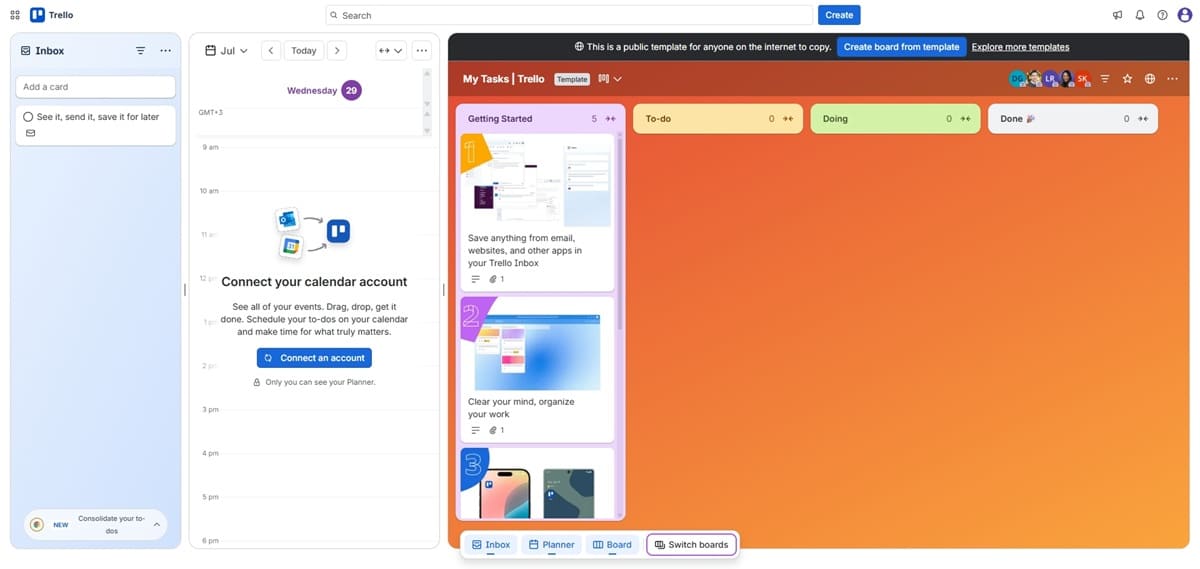Click the description icon on card 2
Image resolution: width=1200 pixels, height=569 pixels.
[x=475, y=430]
